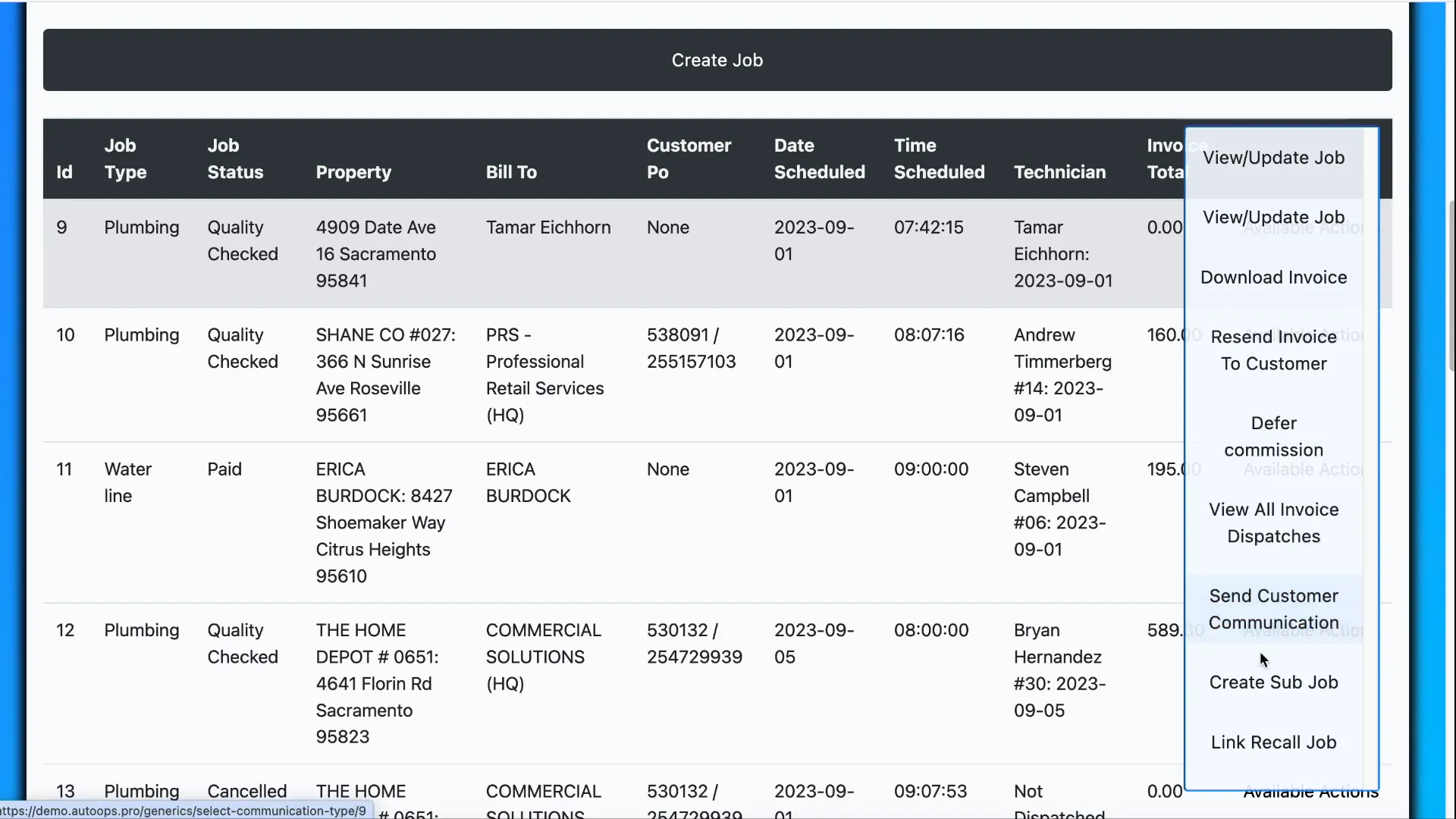Select the top View/Update Job menu entry
The image size is (1456, 819).
coord(1273,158)
